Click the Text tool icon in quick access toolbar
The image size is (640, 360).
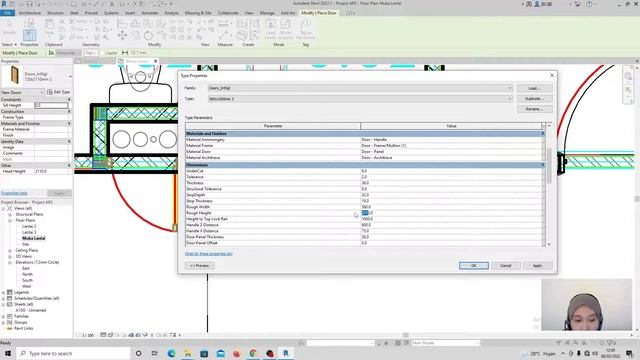(x=111, y=4)
